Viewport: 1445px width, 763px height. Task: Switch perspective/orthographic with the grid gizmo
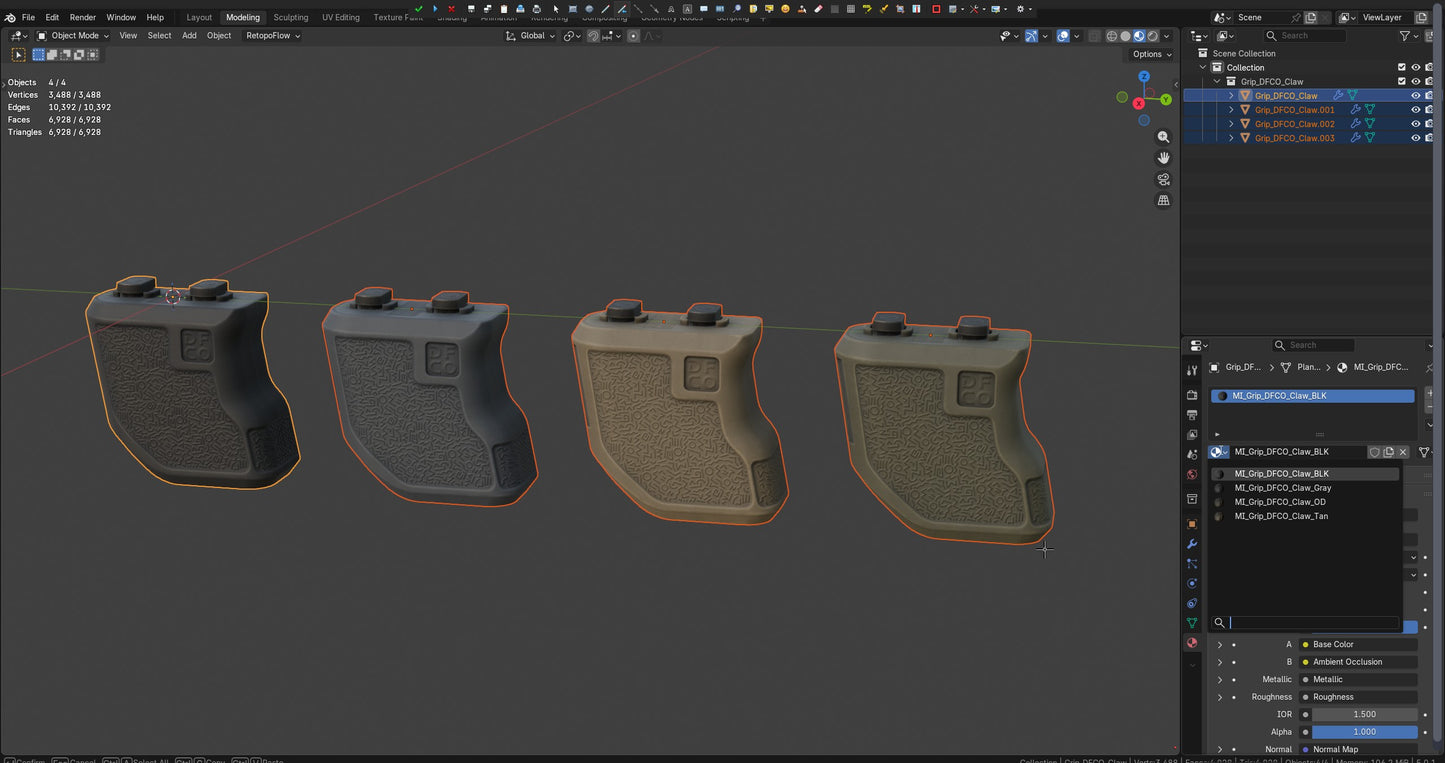tap(1163, 201)
